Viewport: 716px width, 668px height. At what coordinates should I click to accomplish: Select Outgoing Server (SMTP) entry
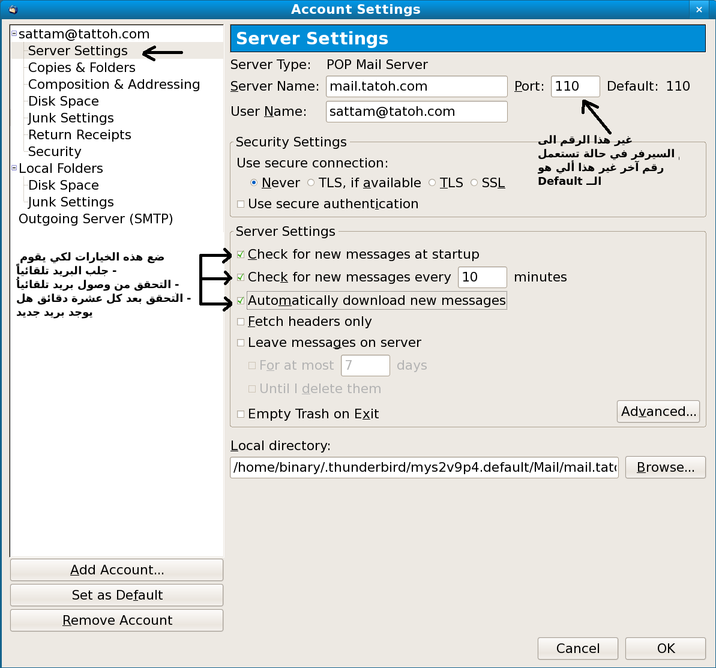point(95,218)
